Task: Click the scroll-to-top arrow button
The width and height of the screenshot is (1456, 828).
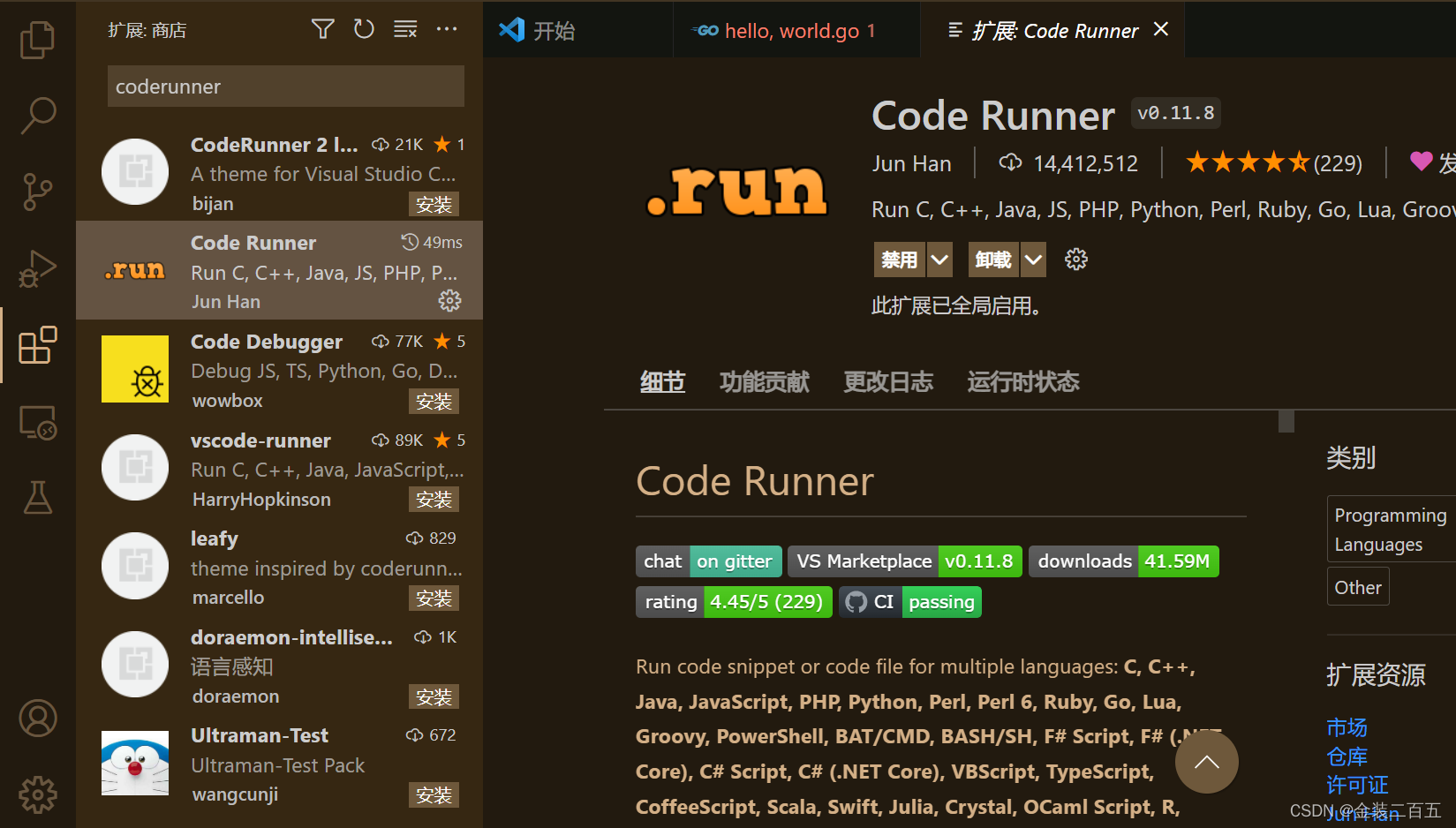Action: pos(1206,762)
